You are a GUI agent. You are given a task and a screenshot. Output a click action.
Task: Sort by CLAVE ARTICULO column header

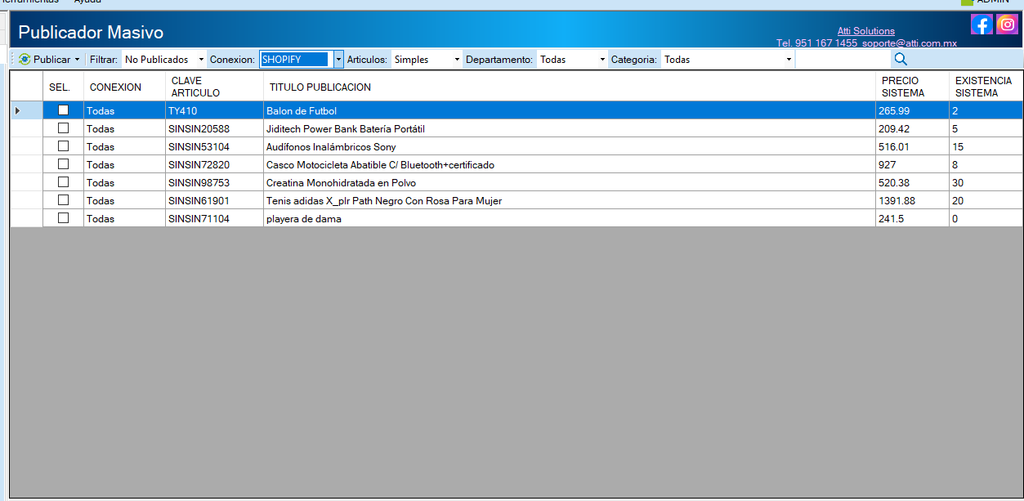point(214,87)
